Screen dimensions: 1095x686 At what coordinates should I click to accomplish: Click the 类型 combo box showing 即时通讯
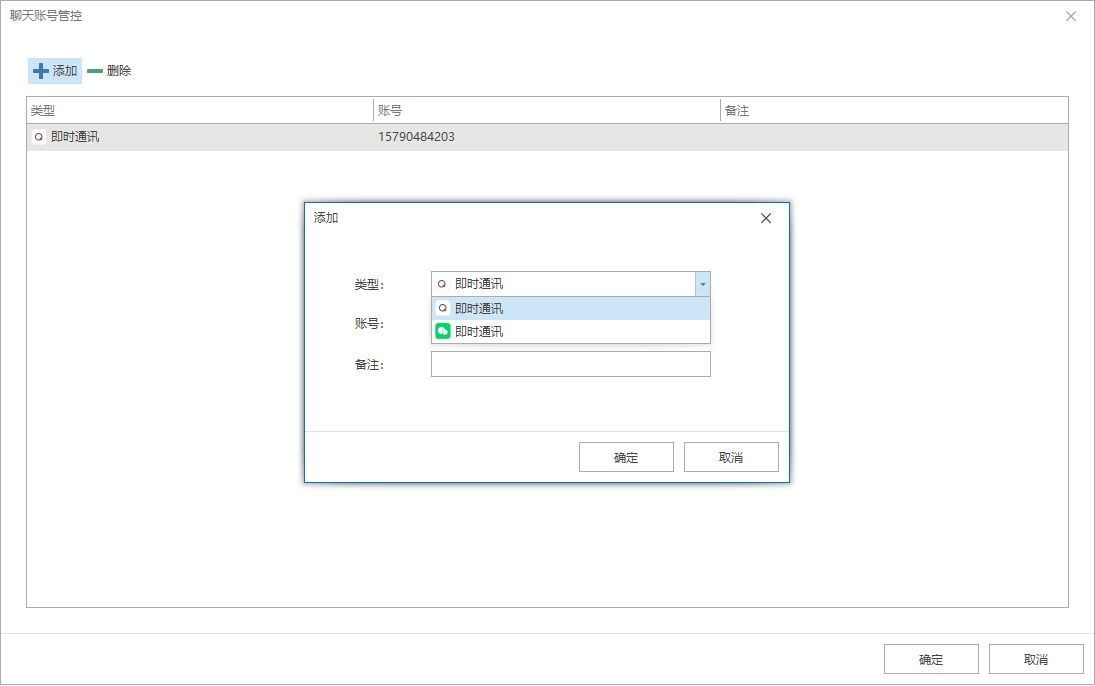tap(571, 284)
